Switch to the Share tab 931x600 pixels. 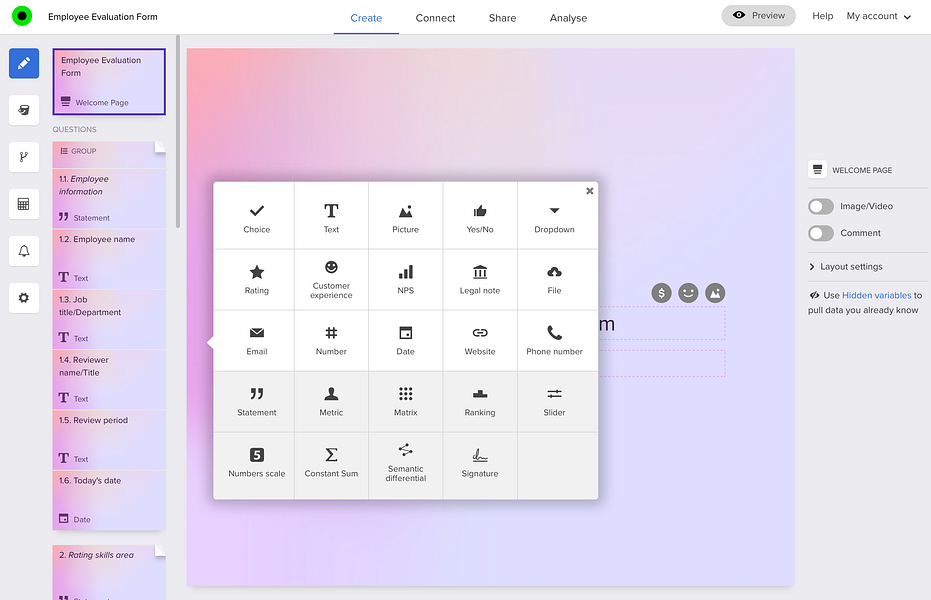[502, 18]
